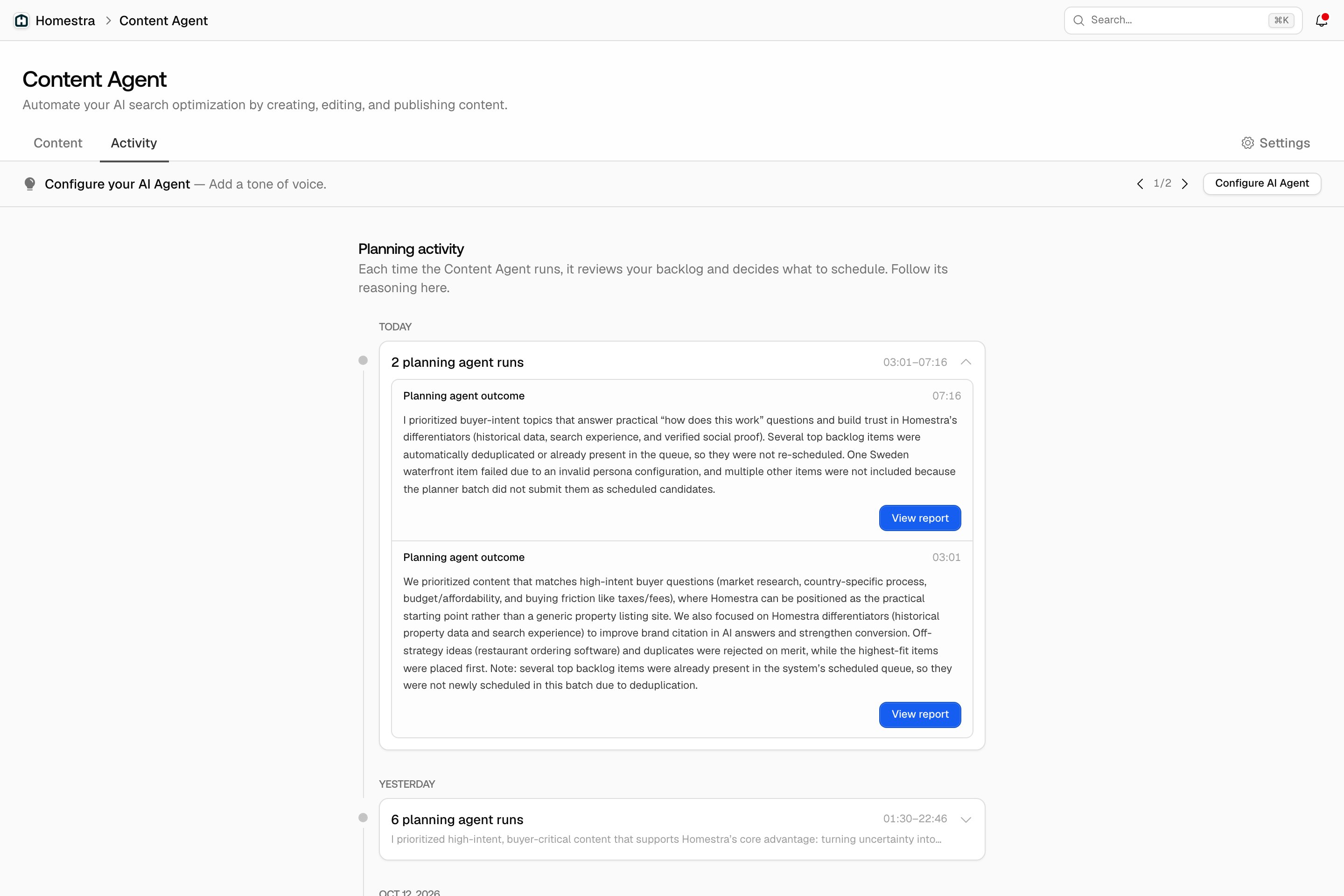Click the '6 planning agent runs' title
This screenshot has height=896, width=1344.
pyautogui.click(x=457, y=819)
